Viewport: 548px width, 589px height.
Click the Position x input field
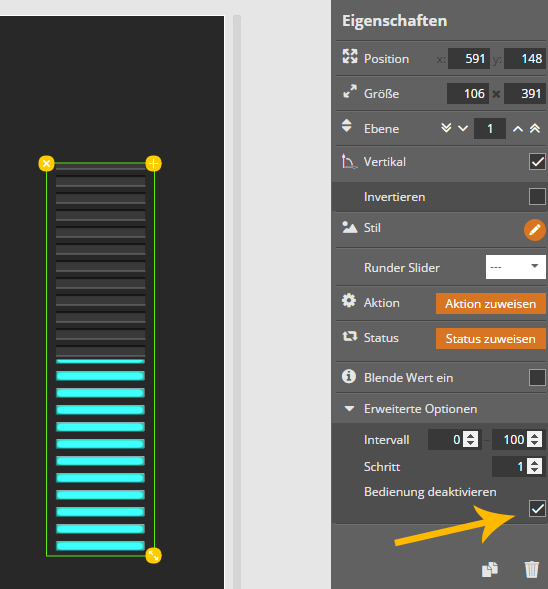[x=469, y=59]
